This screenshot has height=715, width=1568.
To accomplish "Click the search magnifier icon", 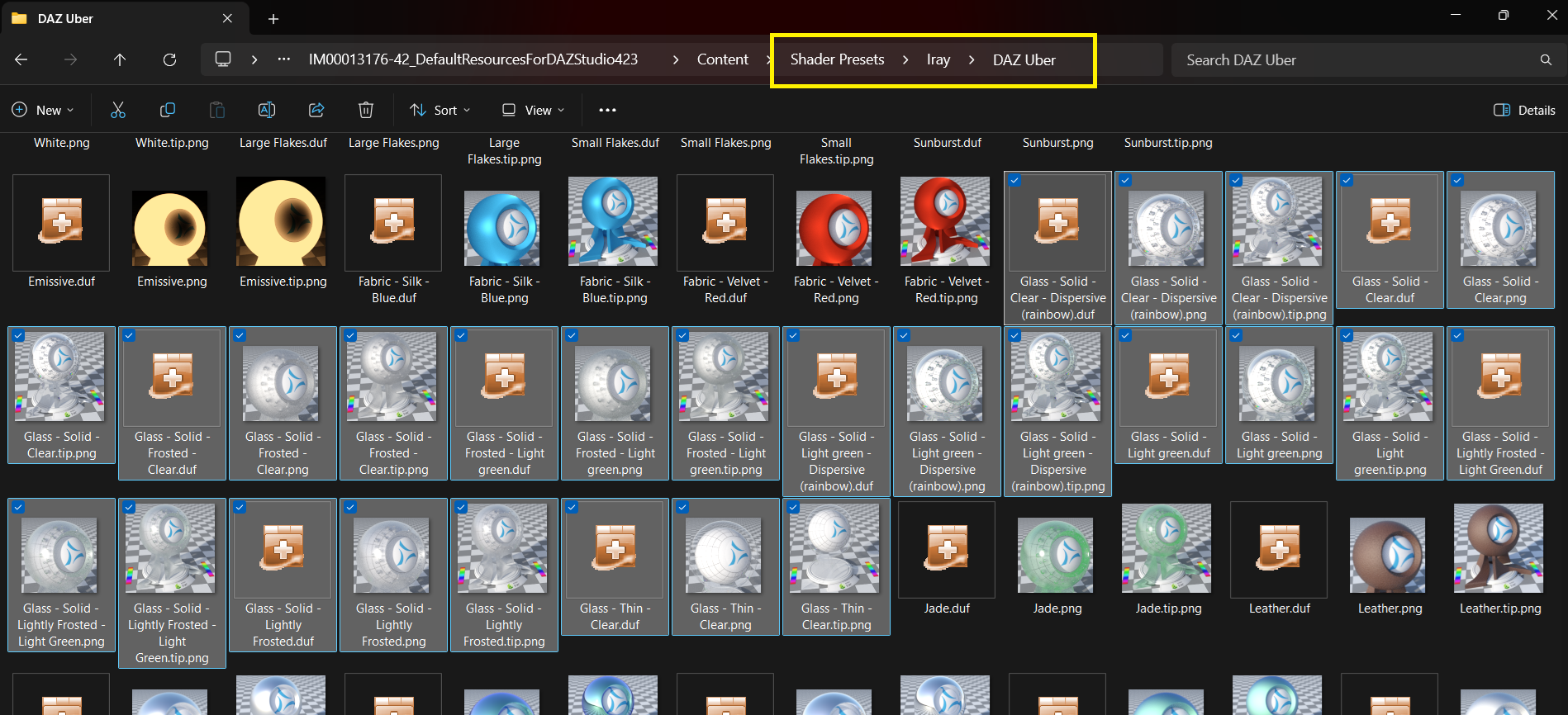I will (1546, 59).
